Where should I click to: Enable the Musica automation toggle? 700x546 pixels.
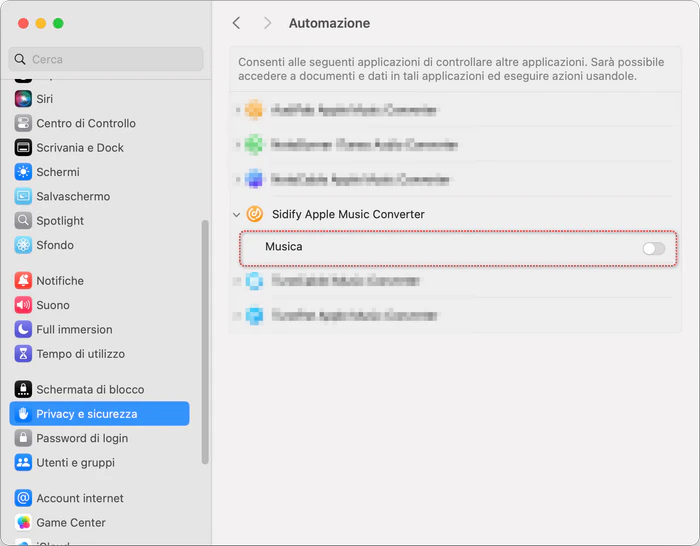(x=654, y=249)
